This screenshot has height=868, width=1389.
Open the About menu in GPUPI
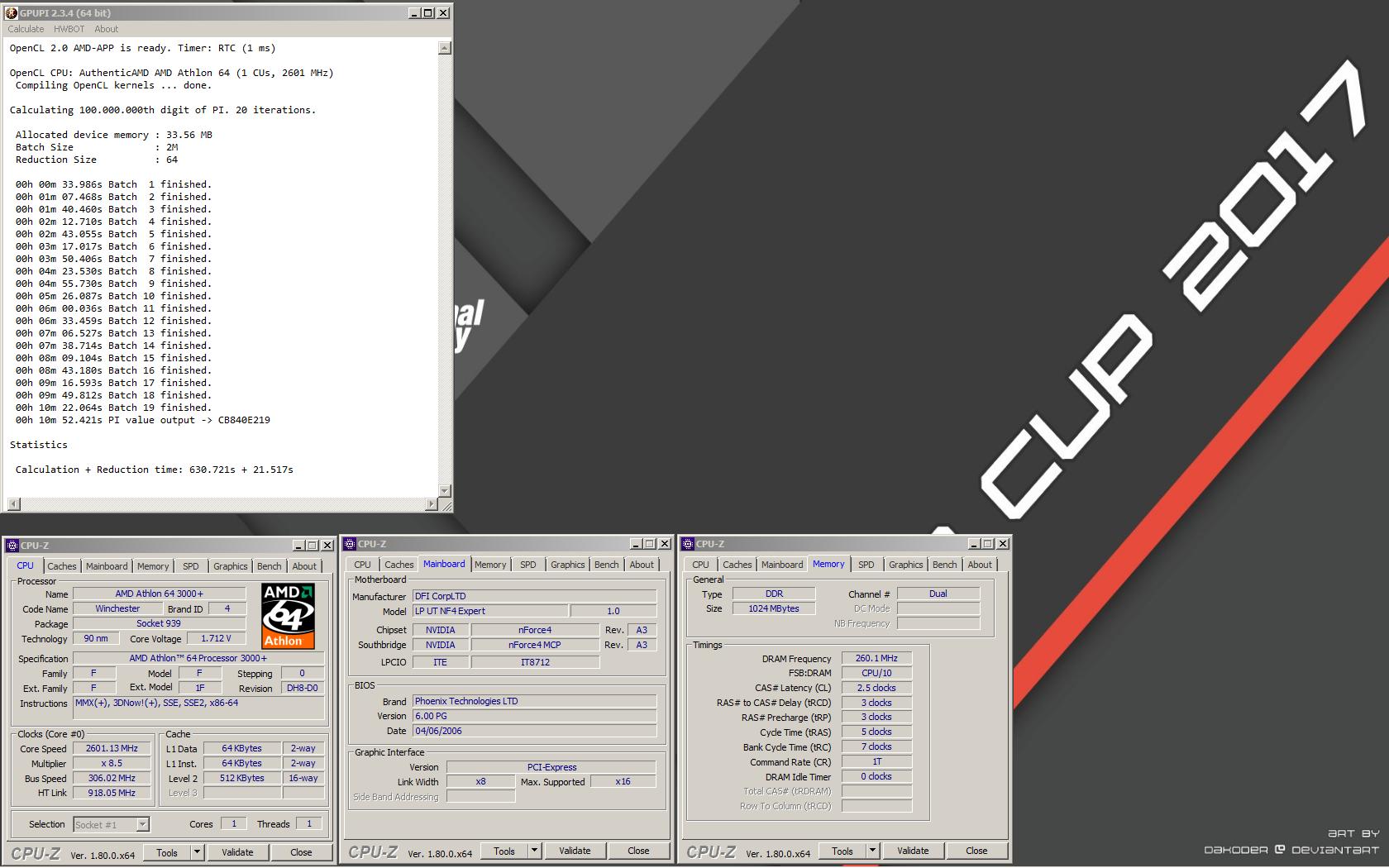(x=107, y=29)
